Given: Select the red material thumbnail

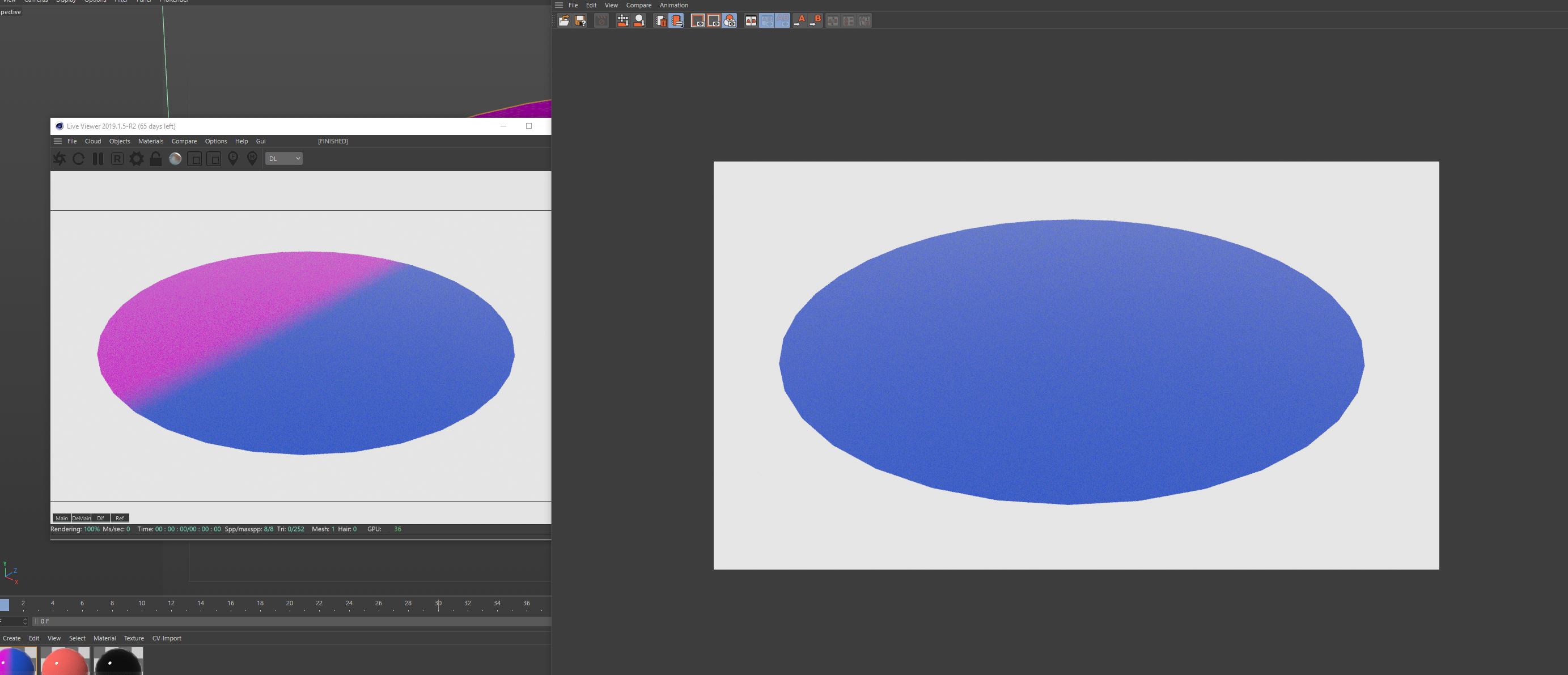Looking at the screenshot, I should (65, 662).
